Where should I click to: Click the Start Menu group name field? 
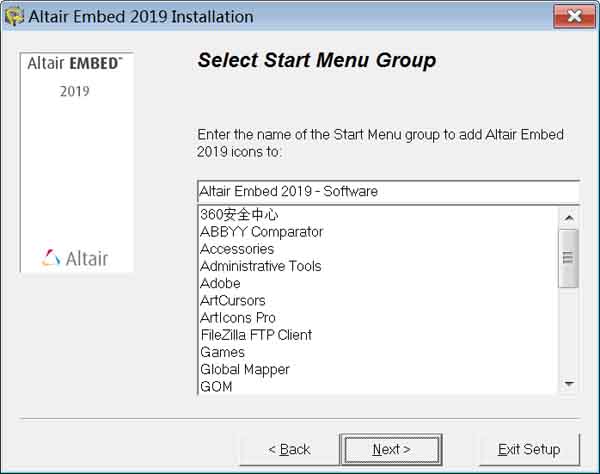point(388,191)
